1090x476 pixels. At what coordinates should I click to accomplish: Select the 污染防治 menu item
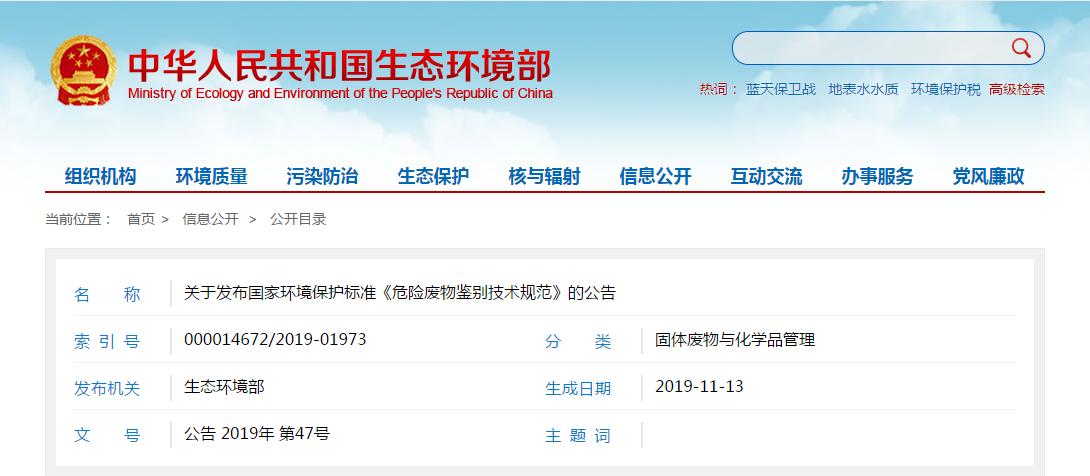tap(322, 177)
